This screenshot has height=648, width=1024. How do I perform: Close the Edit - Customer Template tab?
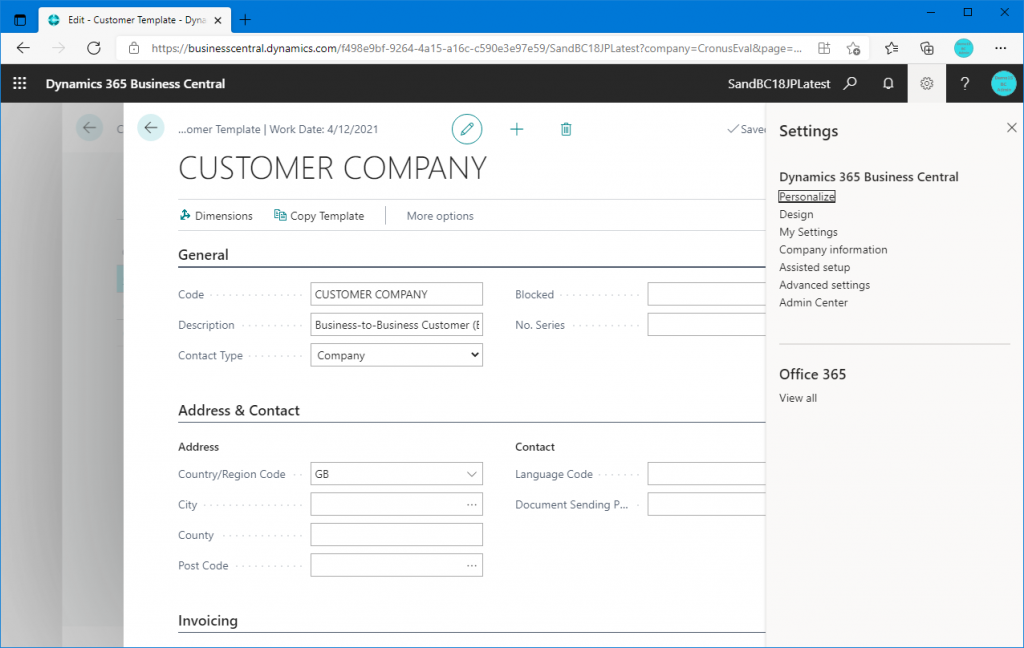(218, 20)
